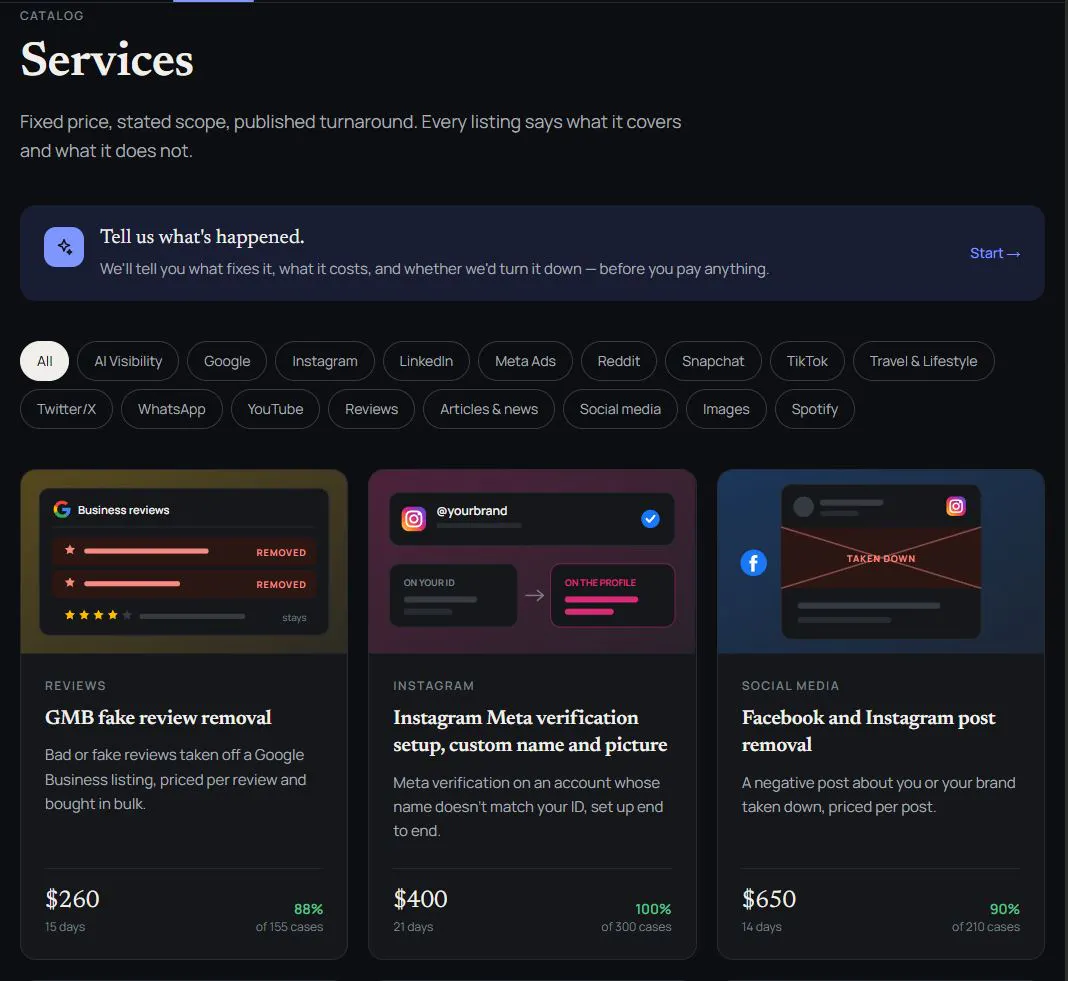This screenshot has width=1068, height=981.
Task: Click the 100% success rate
Action: point(653,909)
